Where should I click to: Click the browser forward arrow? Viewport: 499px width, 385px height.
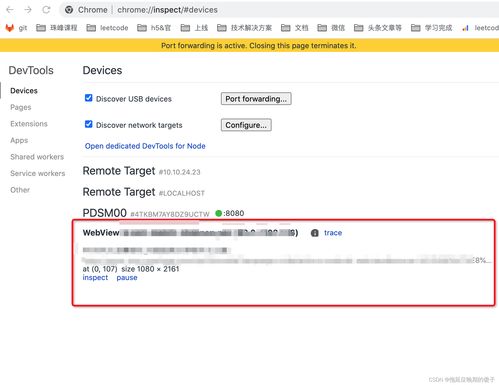(28, 10)
